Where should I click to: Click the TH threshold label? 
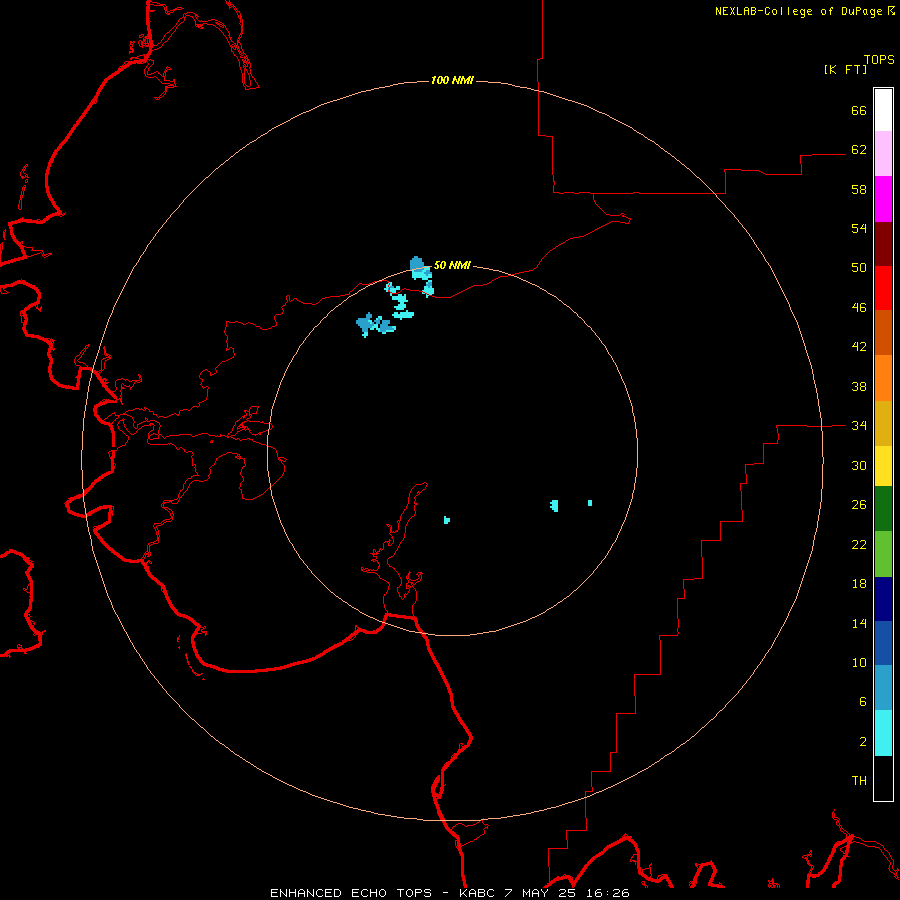(859, 780)
